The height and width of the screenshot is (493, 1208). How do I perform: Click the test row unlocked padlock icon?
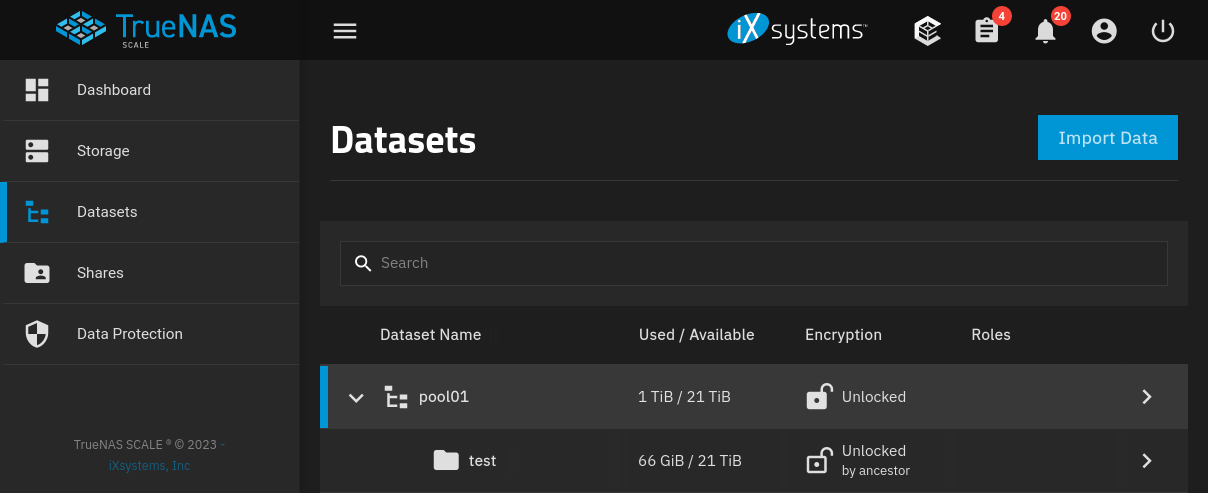click(818, 460)
